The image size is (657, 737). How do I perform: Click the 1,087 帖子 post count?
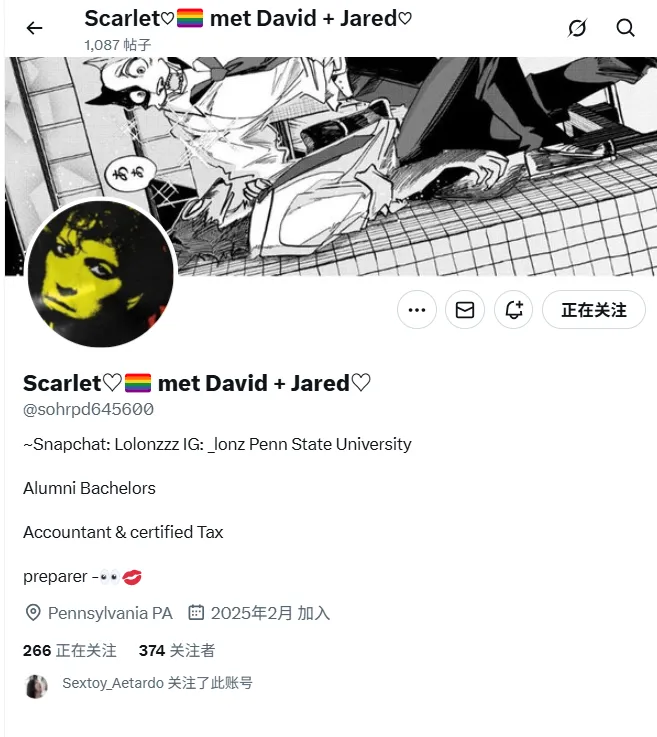(x=117, y=45)
